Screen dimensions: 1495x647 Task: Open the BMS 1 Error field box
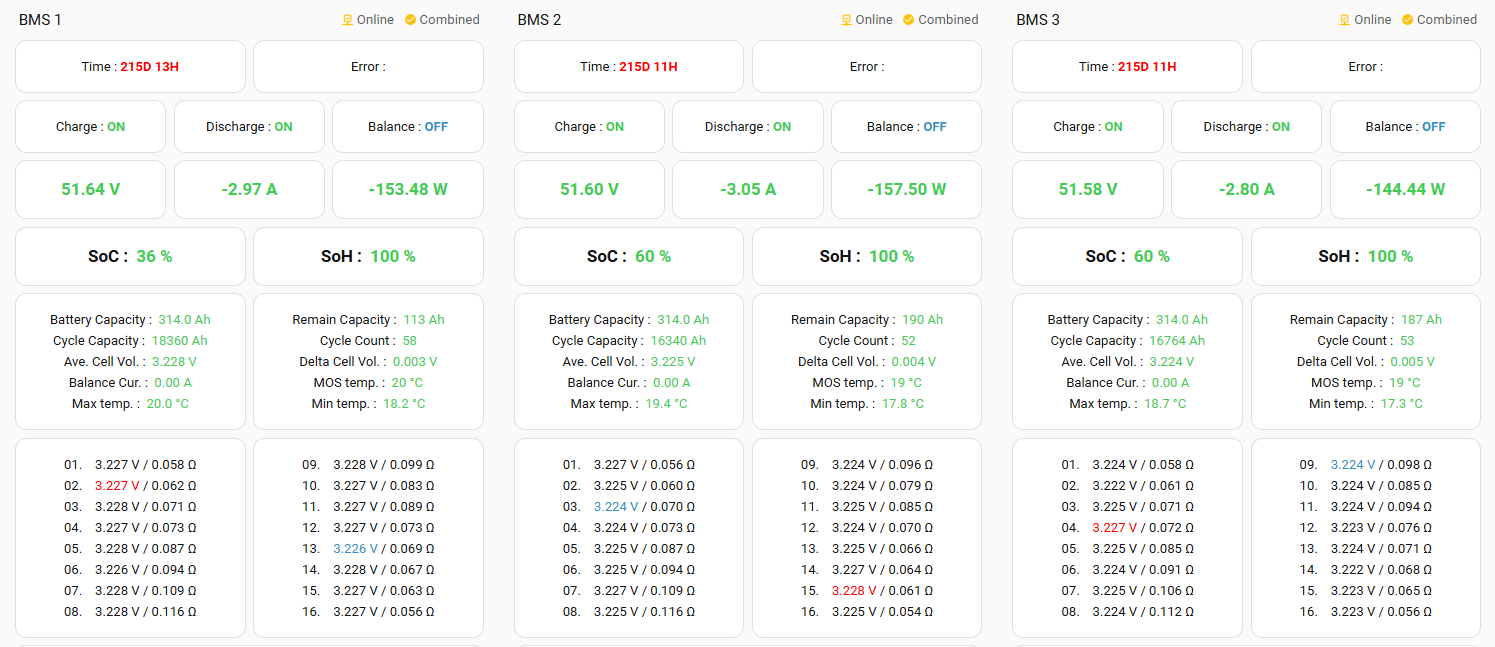368,67
